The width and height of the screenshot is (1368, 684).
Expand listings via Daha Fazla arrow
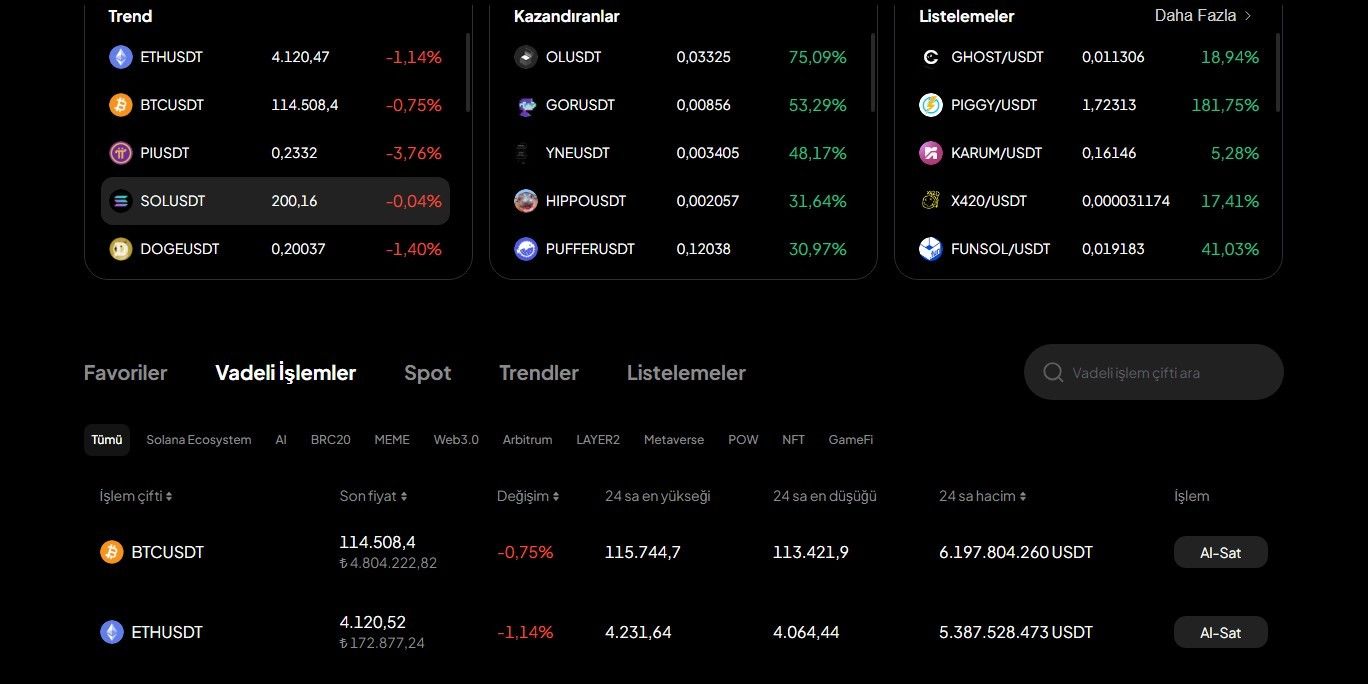click(x=1248, y=16)
